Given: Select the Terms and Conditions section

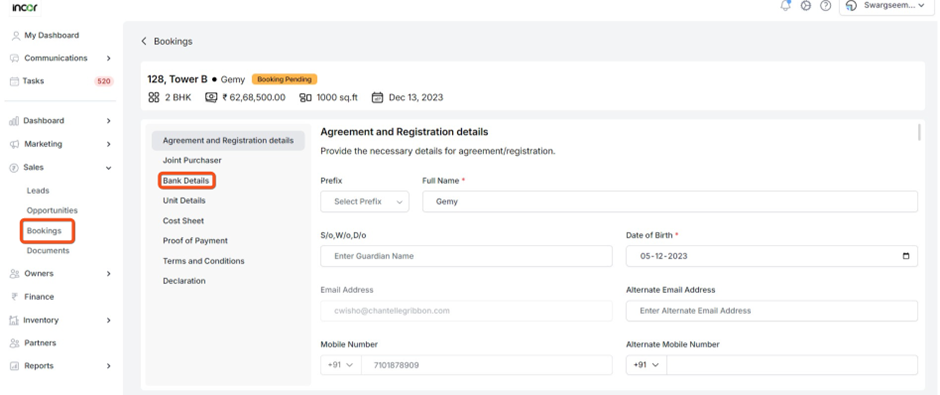Looking at the screenshot, I should [x=204, y=261].
